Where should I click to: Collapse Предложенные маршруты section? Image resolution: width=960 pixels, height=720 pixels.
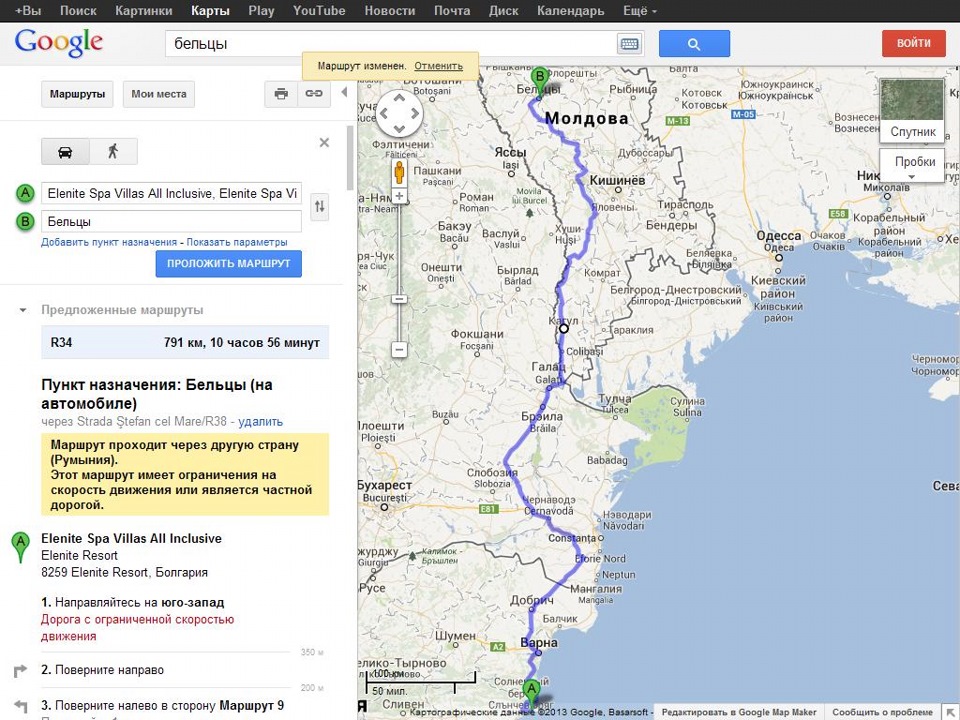(x=23, y=310)
